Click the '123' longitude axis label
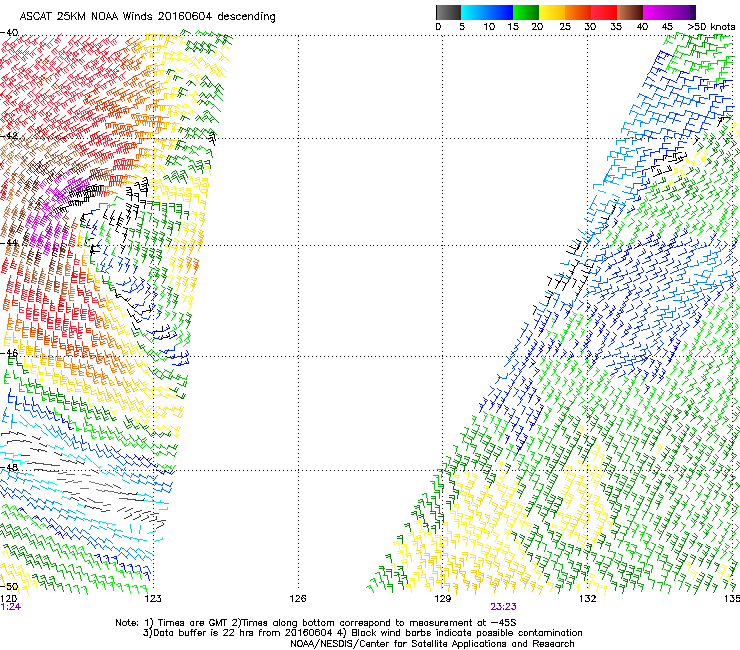Screen dimensions: 740x650 pos(153,599)
